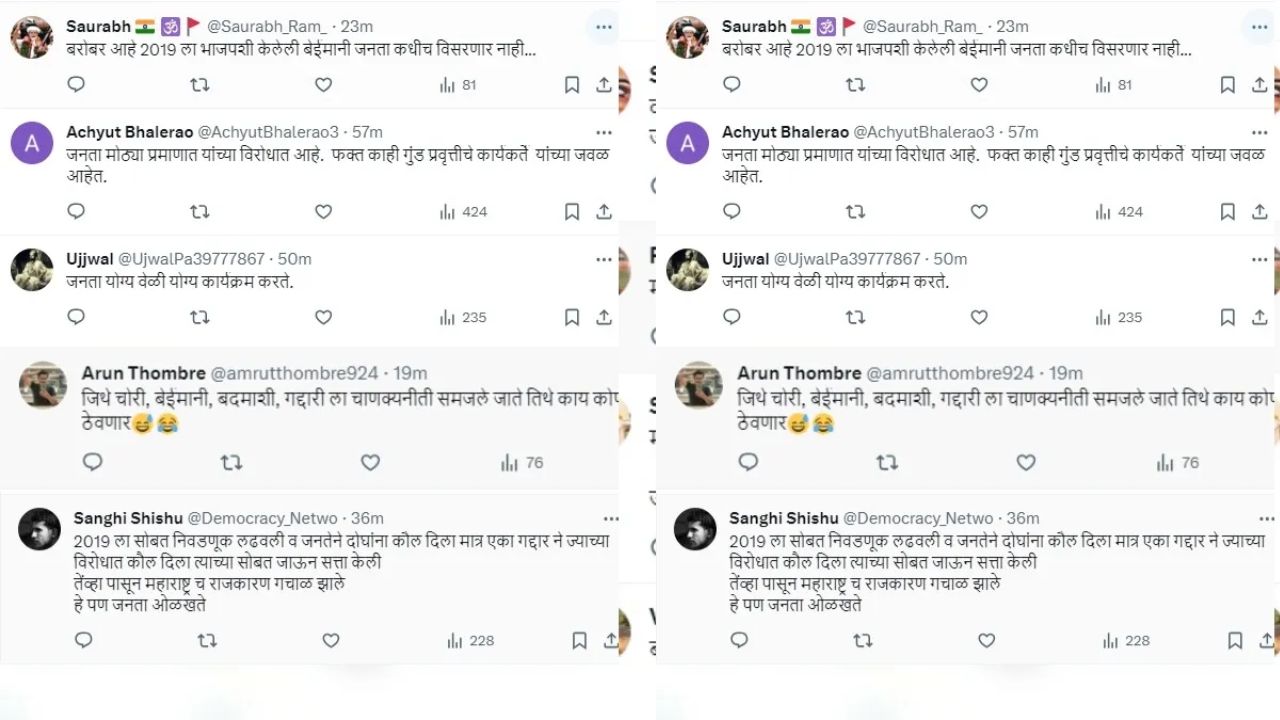Viewport: 1280px width, 720px height.
Task: Share Achyut Bhalerao's tweet in right panel
Action: point(1260,212)
